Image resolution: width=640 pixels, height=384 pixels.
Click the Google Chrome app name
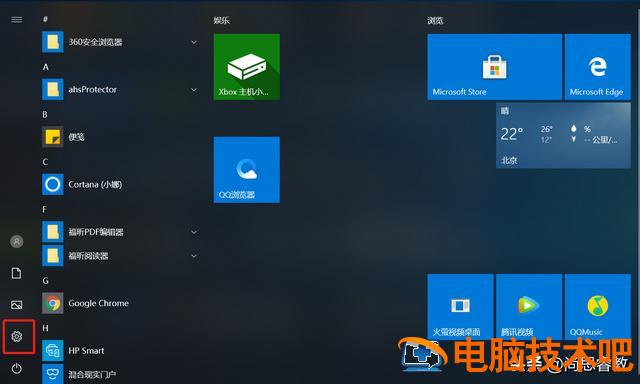coord(98,303)
